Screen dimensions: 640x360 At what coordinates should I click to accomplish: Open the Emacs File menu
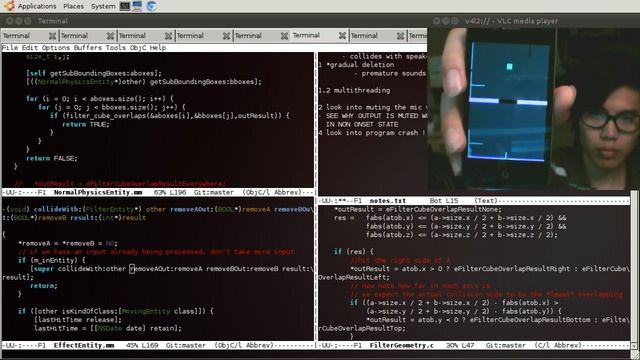click(10, 48)
